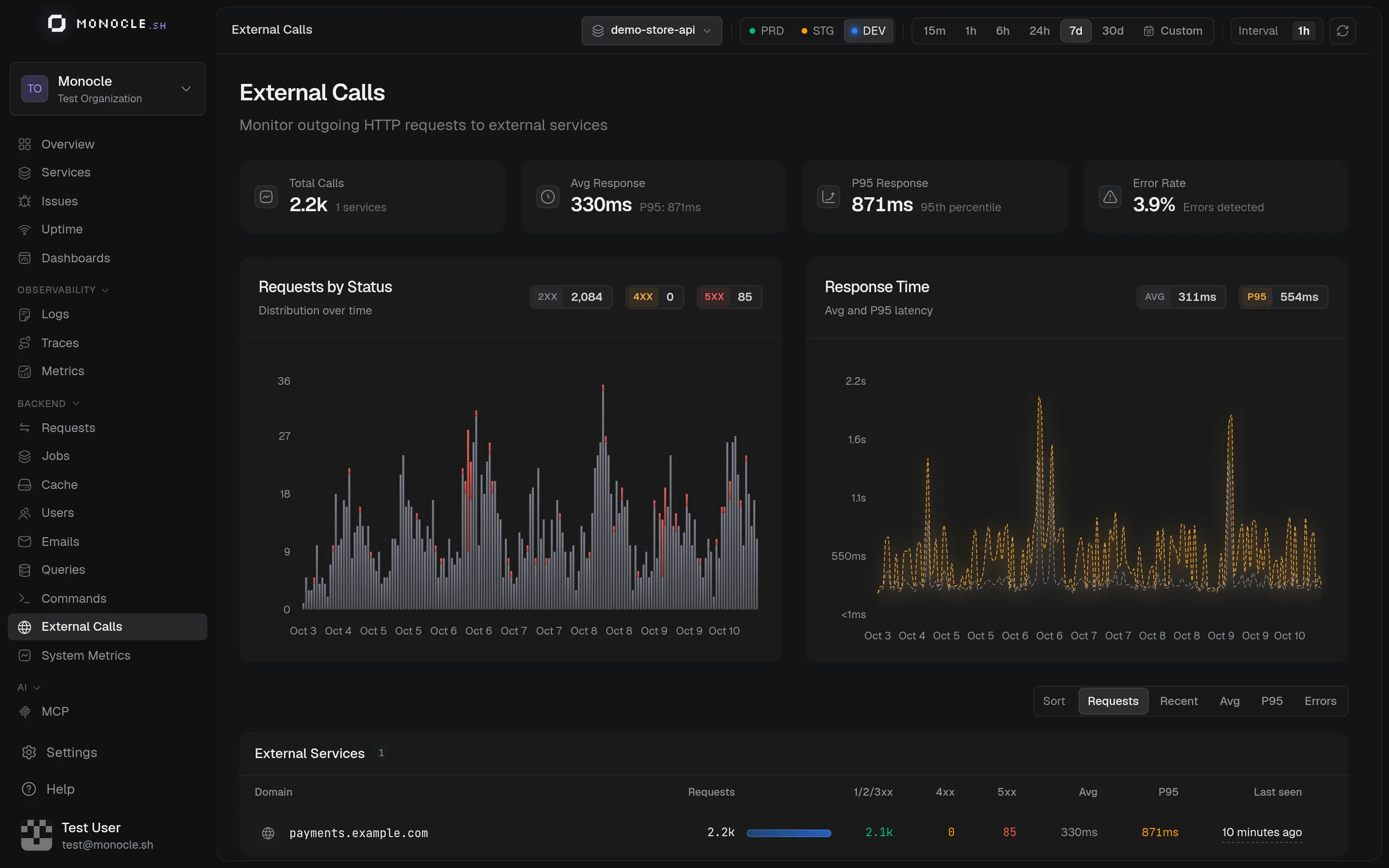Click the 5XX 85 status badge
Screen dimensions: 1389x868
(729, 297)
